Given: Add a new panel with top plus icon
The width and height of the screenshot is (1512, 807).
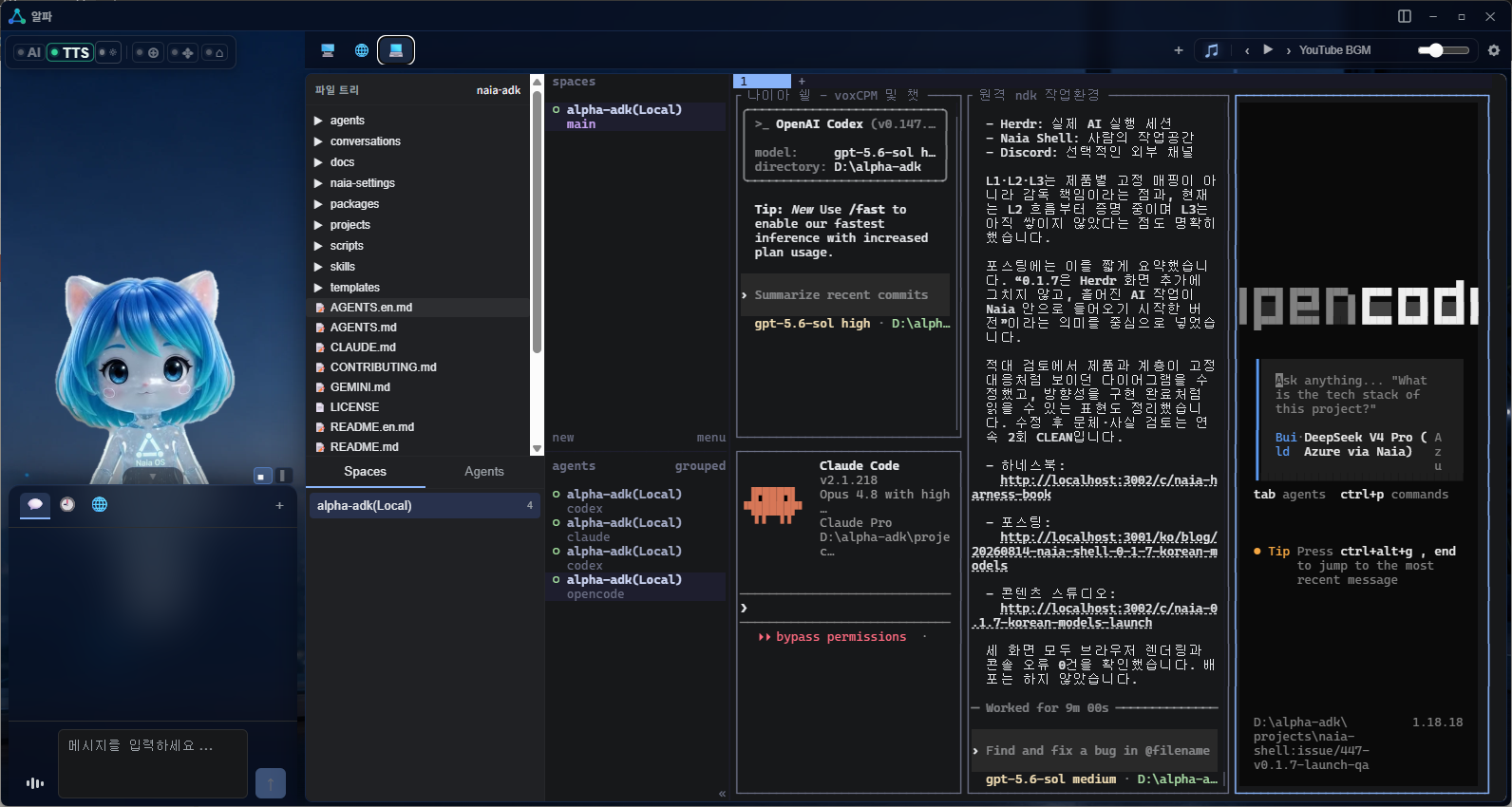Looking at the screenshot, I should tap(1179, 50).
